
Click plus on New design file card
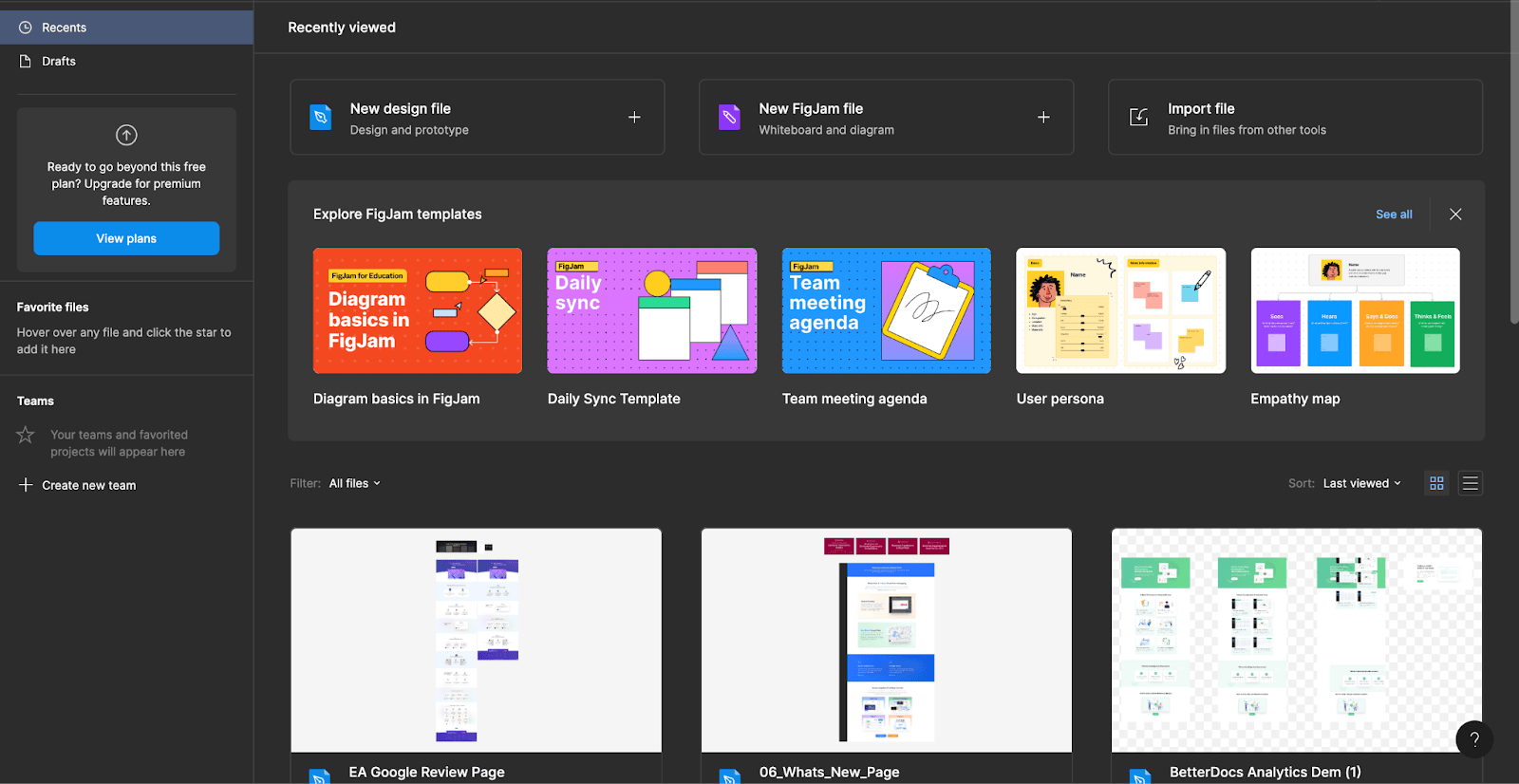[634, 117]
